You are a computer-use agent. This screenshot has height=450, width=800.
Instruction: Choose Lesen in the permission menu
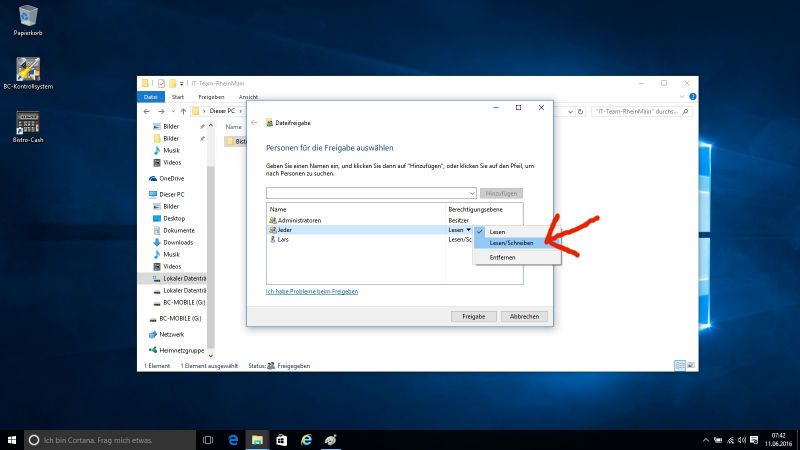[517, 232]
